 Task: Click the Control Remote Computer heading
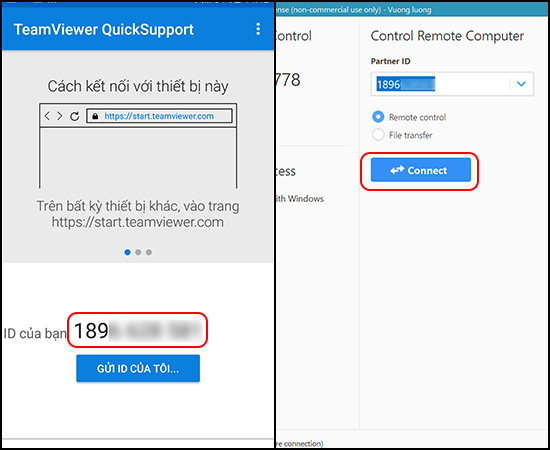(447, 36)
